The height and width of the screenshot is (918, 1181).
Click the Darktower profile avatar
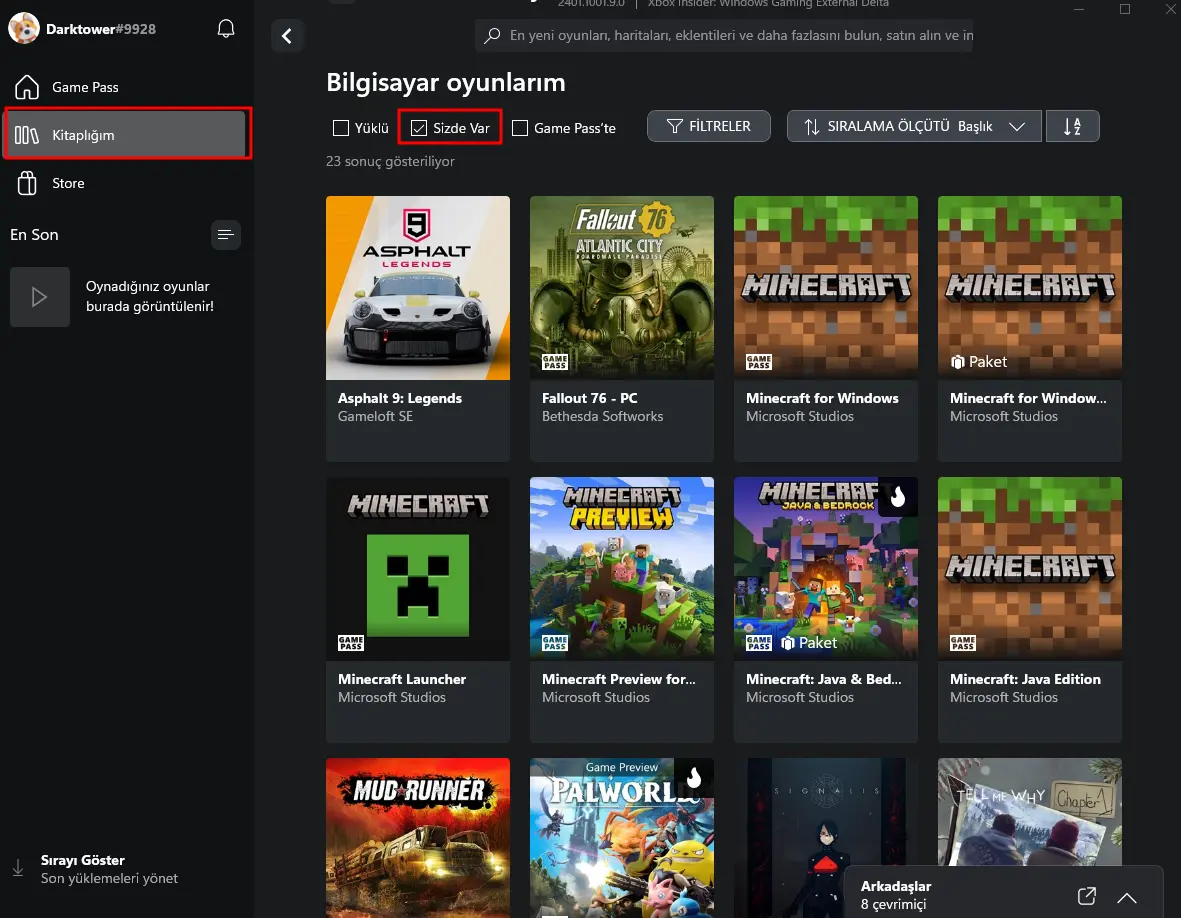[24, 29]
